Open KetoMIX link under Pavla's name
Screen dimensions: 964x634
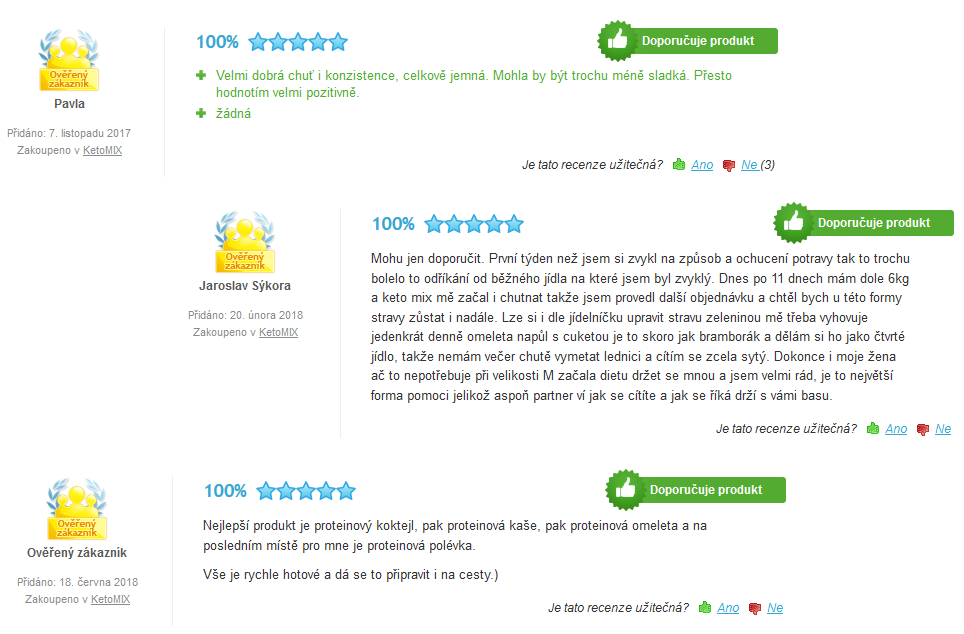tap(103, 150)
